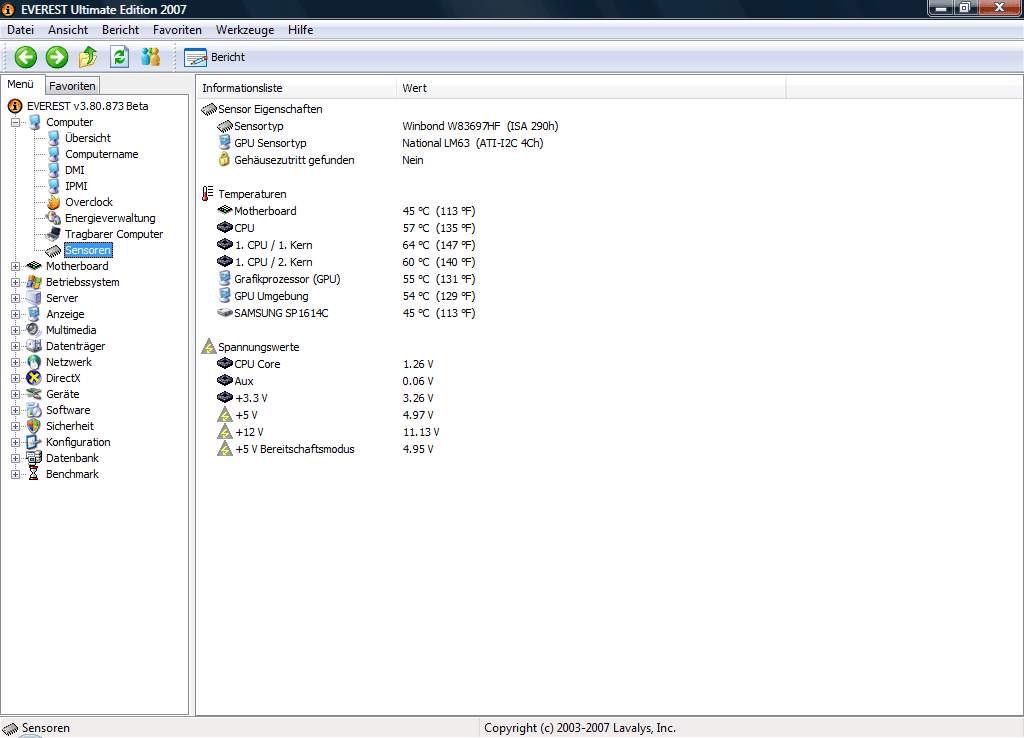Refresh the sensor readings via the refresh icon
The width and height of the screenshot is (1024, 738).
119,57
